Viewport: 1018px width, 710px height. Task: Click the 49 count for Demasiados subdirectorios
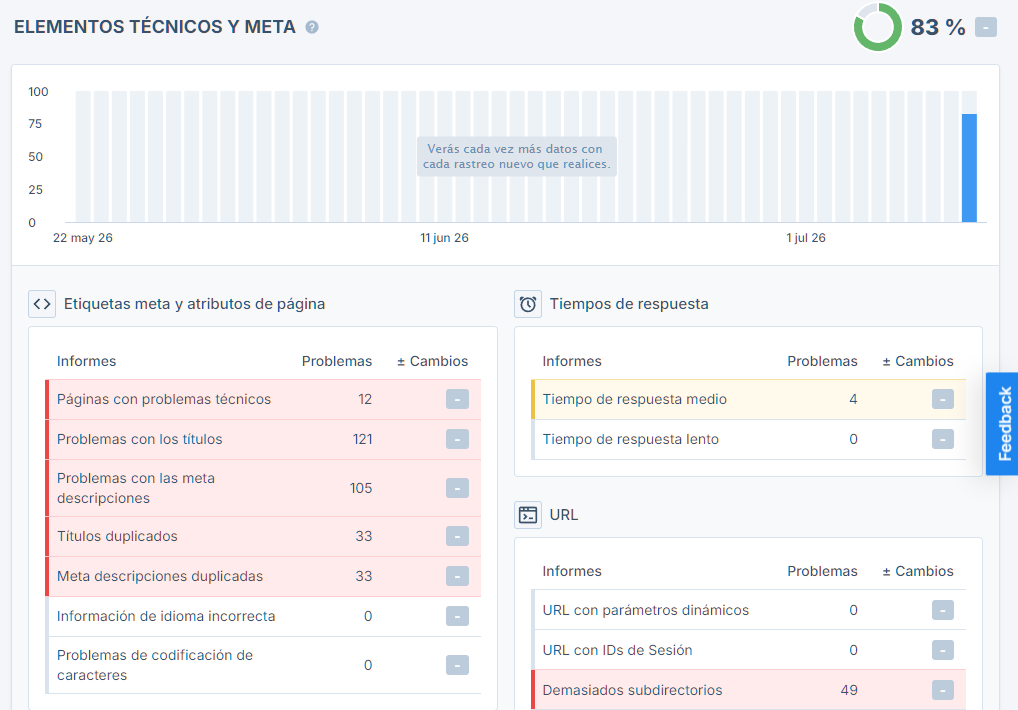coord(849,690)
